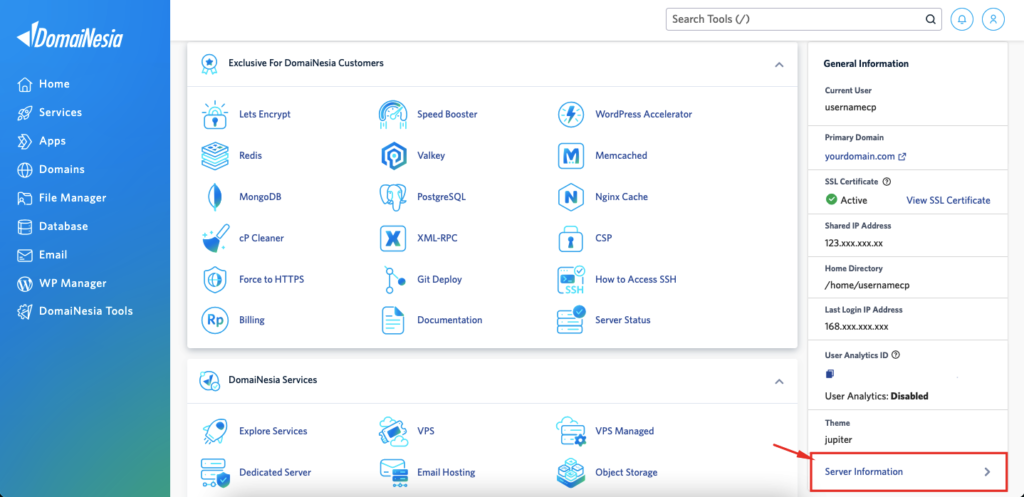Open the VPS cloud icon

393,431
